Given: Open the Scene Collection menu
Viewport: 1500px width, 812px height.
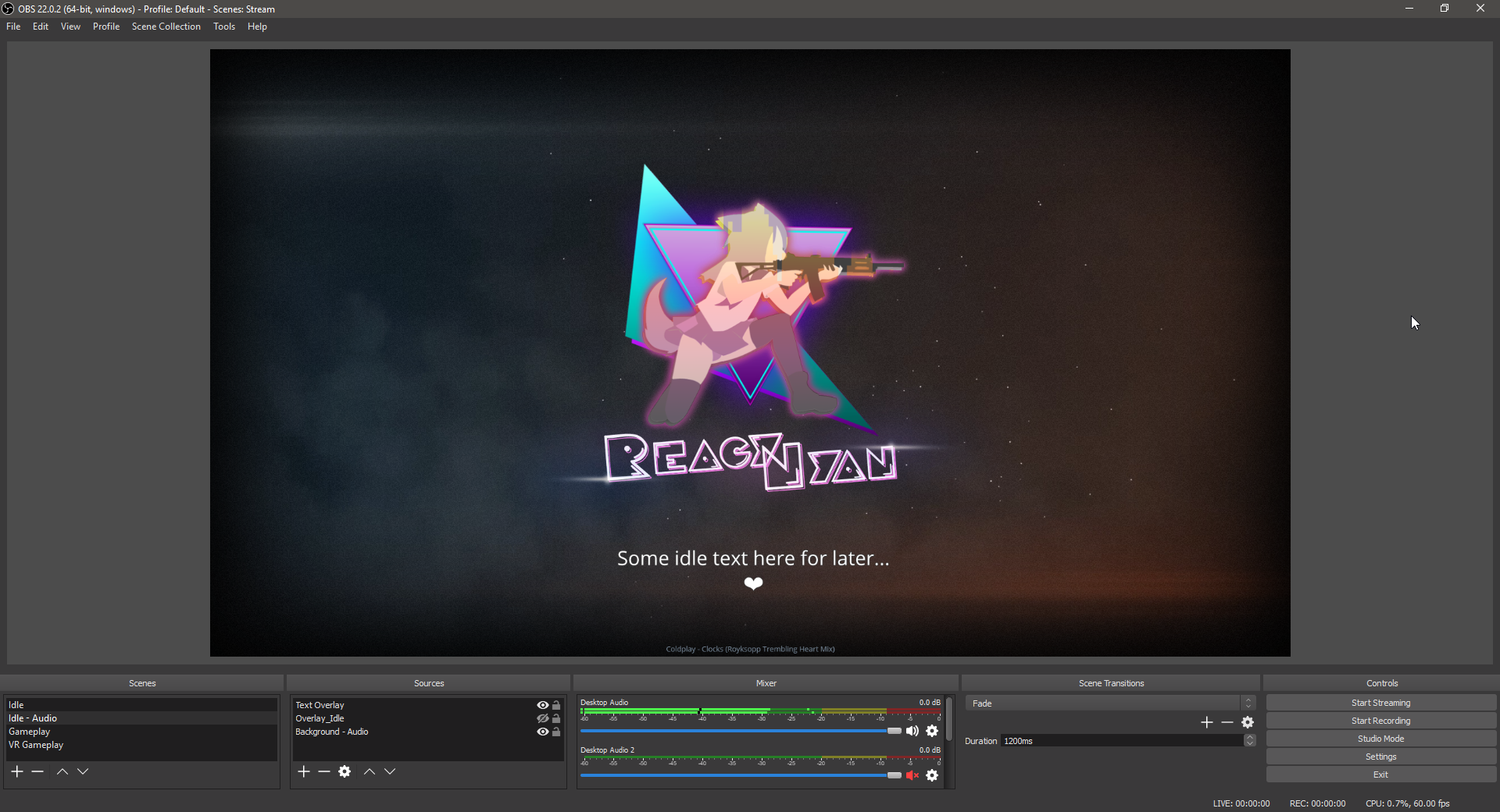Looking at the screenshot, I should (x=166, y=27).
